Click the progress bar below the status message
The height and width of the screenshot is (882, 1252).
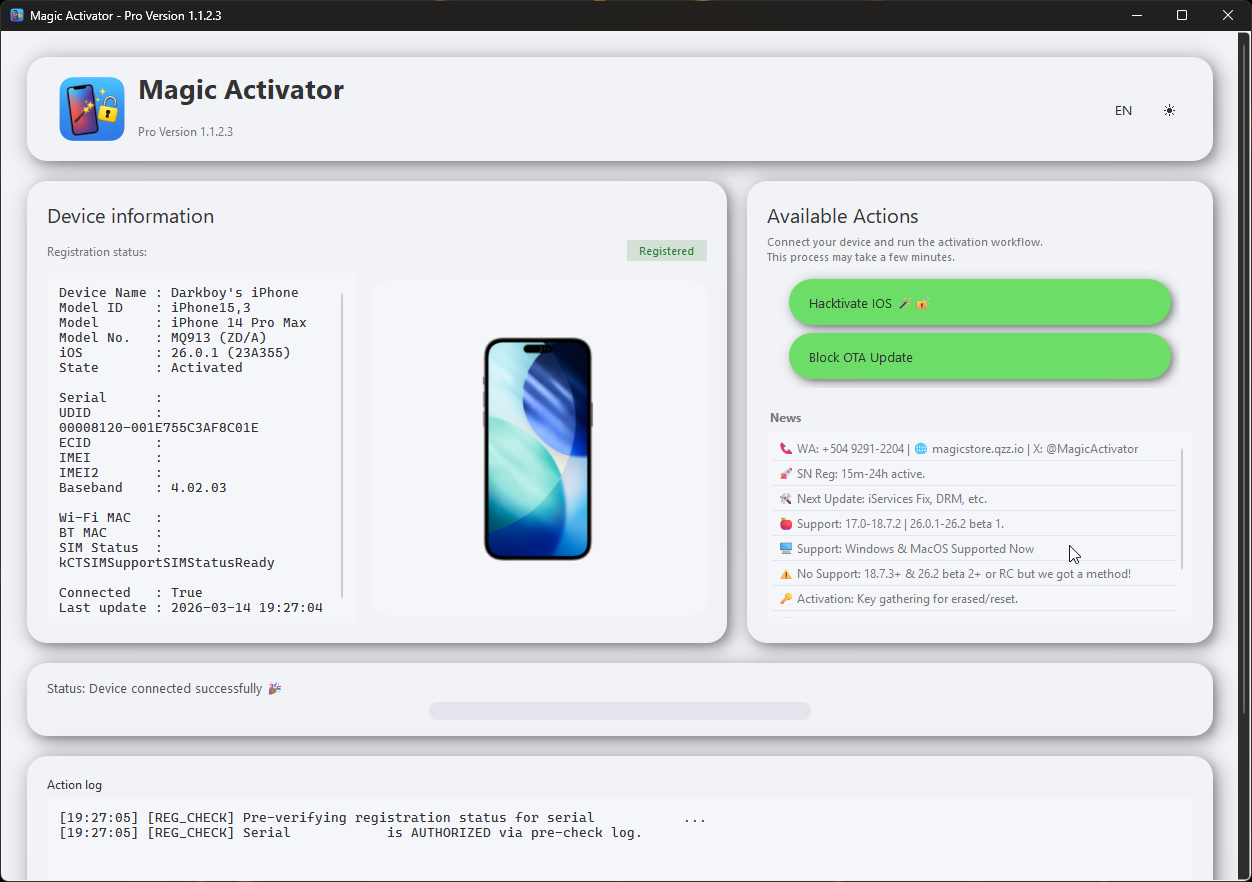coord(619,710)
